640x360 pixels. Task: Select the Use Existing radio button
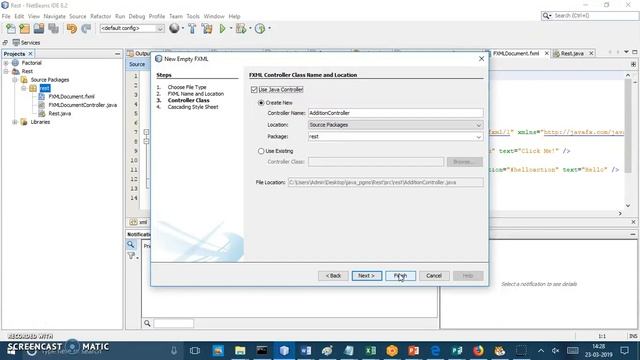click(x=261, y=151)
